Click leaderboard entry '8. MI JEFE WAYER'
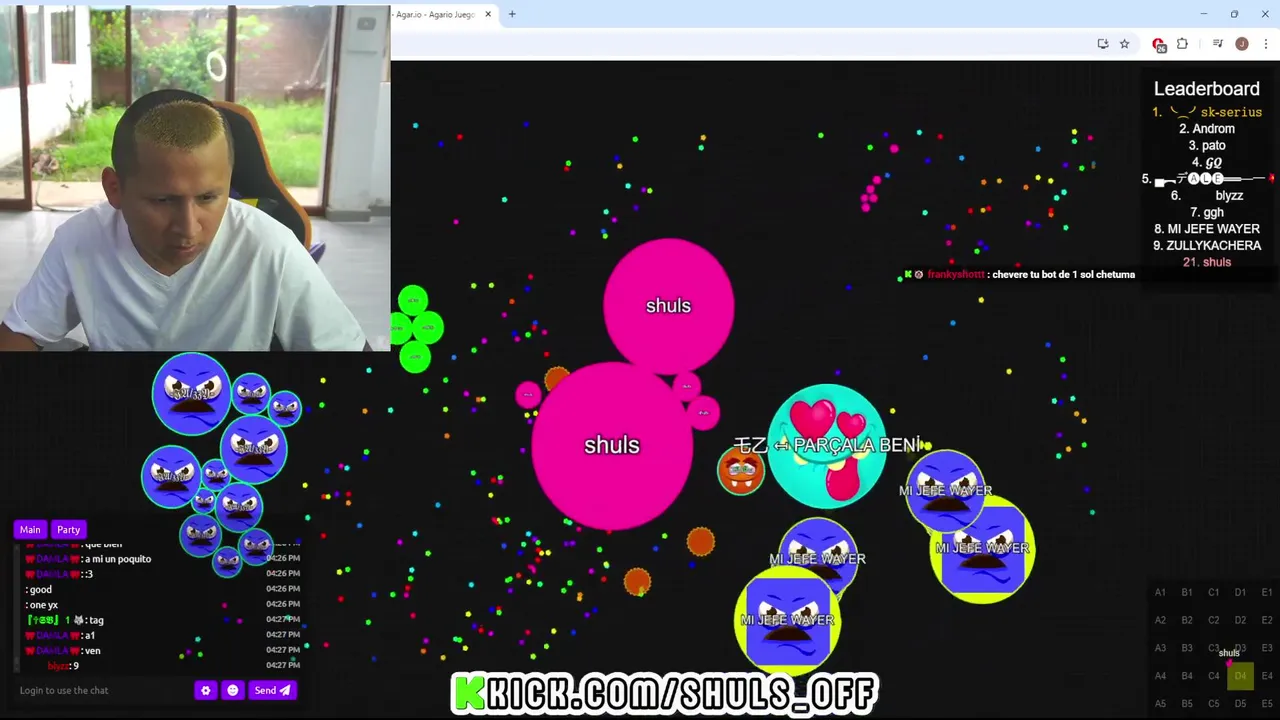Screen dimensions: 1280x720 coord(1207,229)
